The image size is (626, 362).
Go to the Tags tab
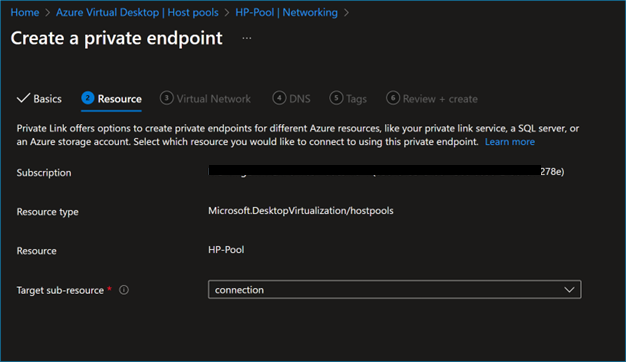tap(357, 99)
